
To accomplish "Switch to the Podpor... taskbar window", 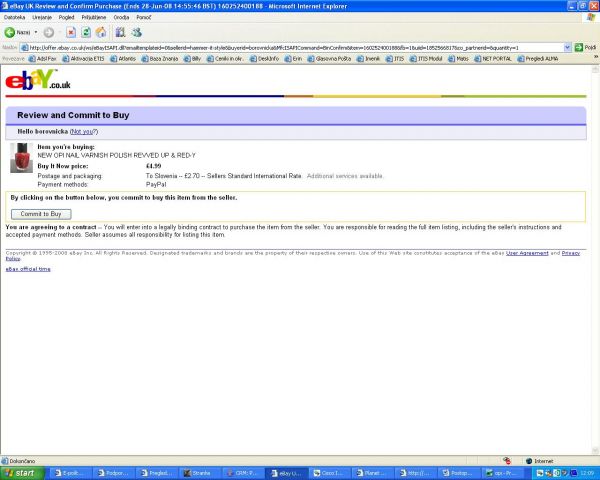I will click(114, 473).
